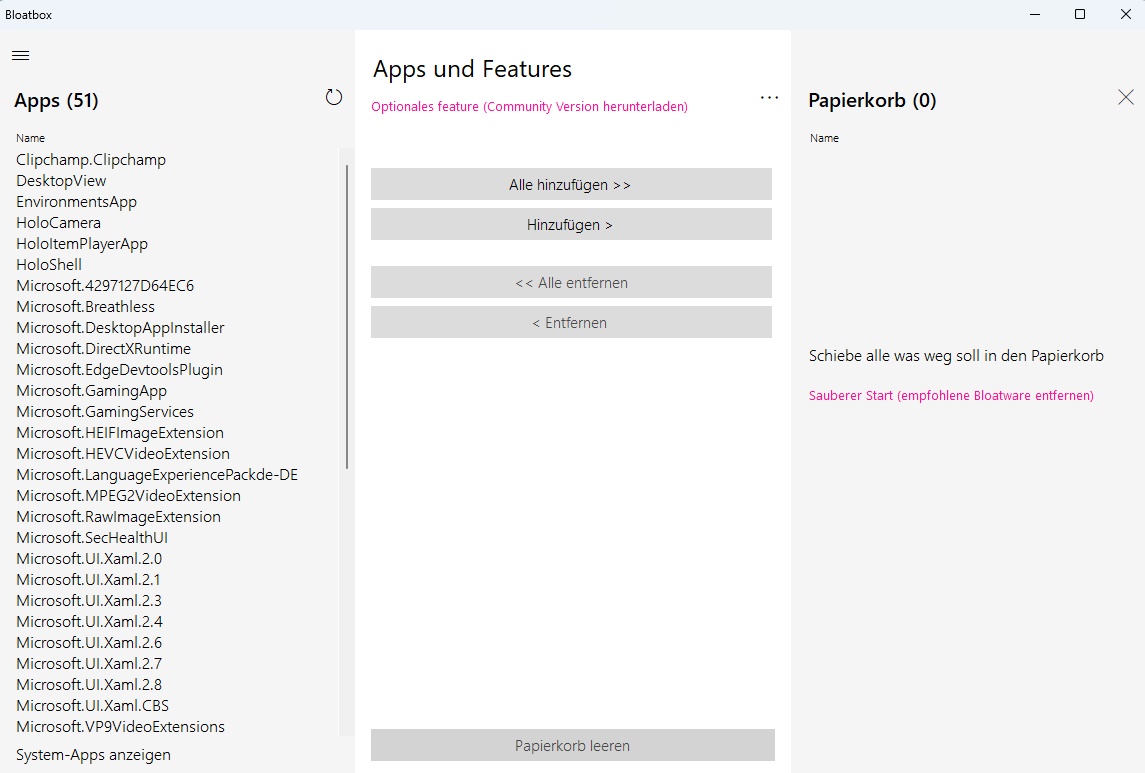Click the 'Sauberer Start' link
The width and height of the screenshot is (1145, 773).
coord(951,396)
